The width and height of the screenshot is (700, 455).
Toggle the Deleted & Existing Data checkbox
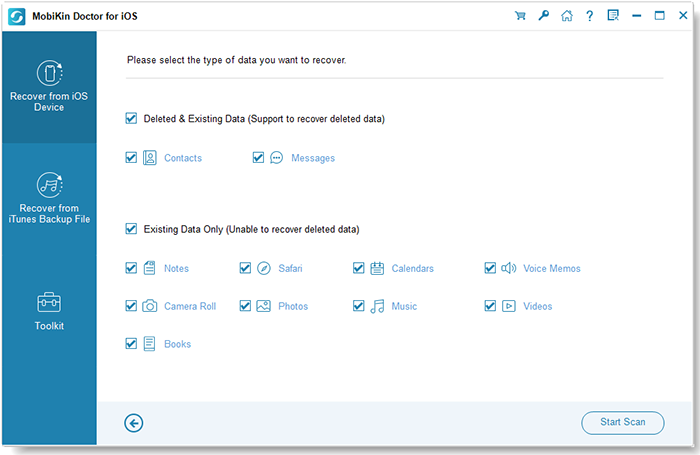[x=131, y=118]
